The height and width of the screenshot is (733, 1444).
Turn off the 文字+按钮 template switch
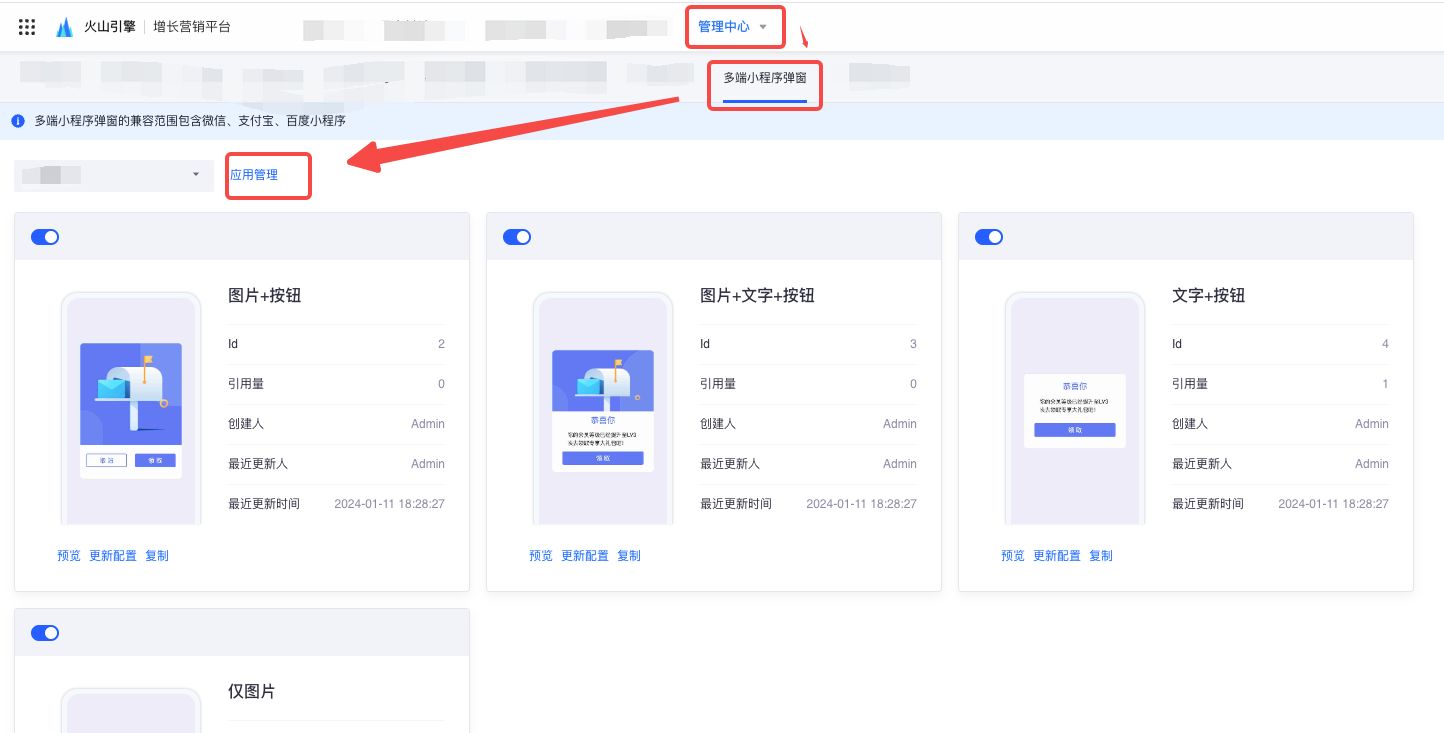pyautogui.click(x=989, y=237)
